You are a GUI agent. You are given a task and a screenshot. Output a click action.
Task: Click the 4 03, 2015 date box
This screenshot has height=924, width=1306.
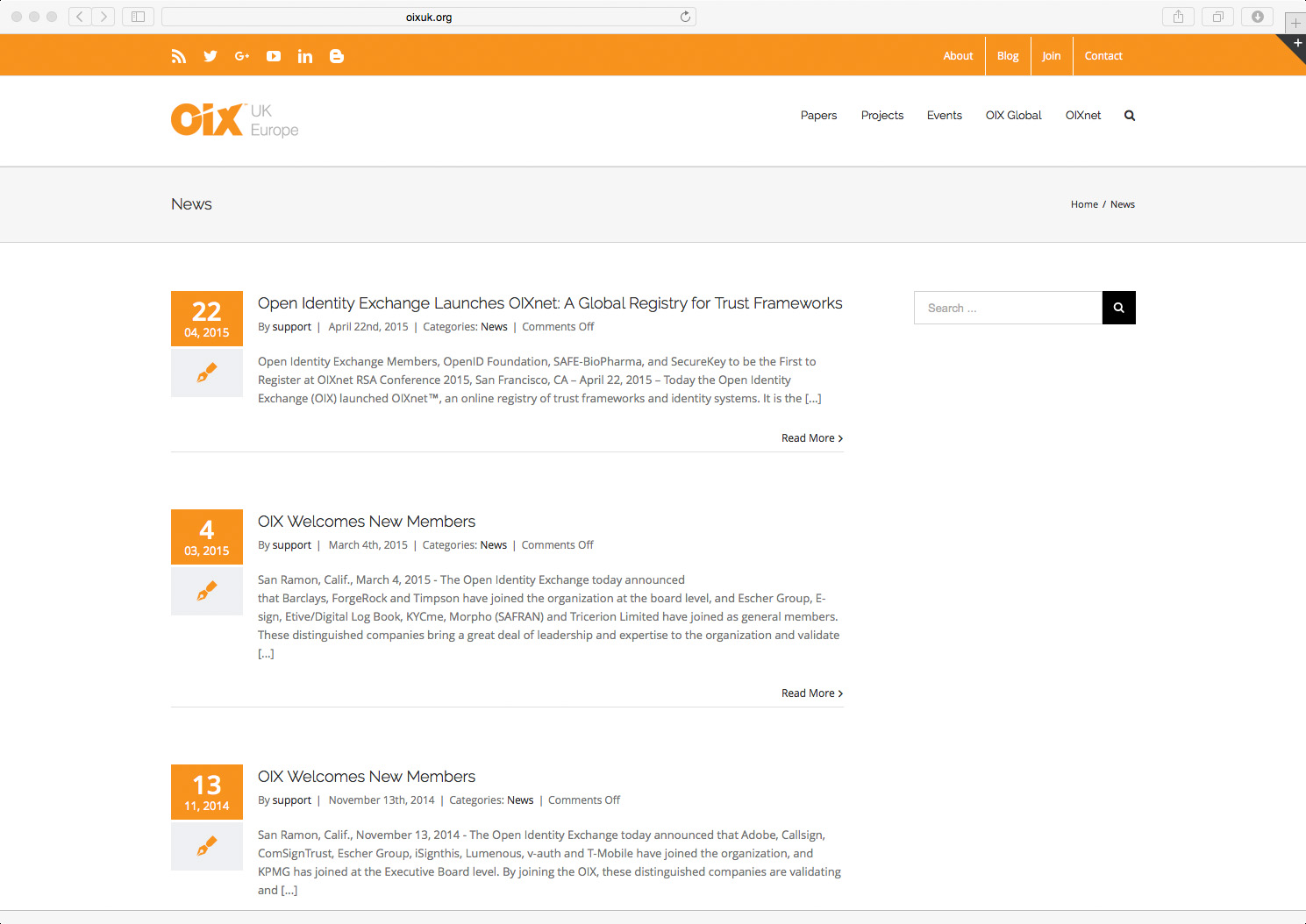(x=207, y=537)
